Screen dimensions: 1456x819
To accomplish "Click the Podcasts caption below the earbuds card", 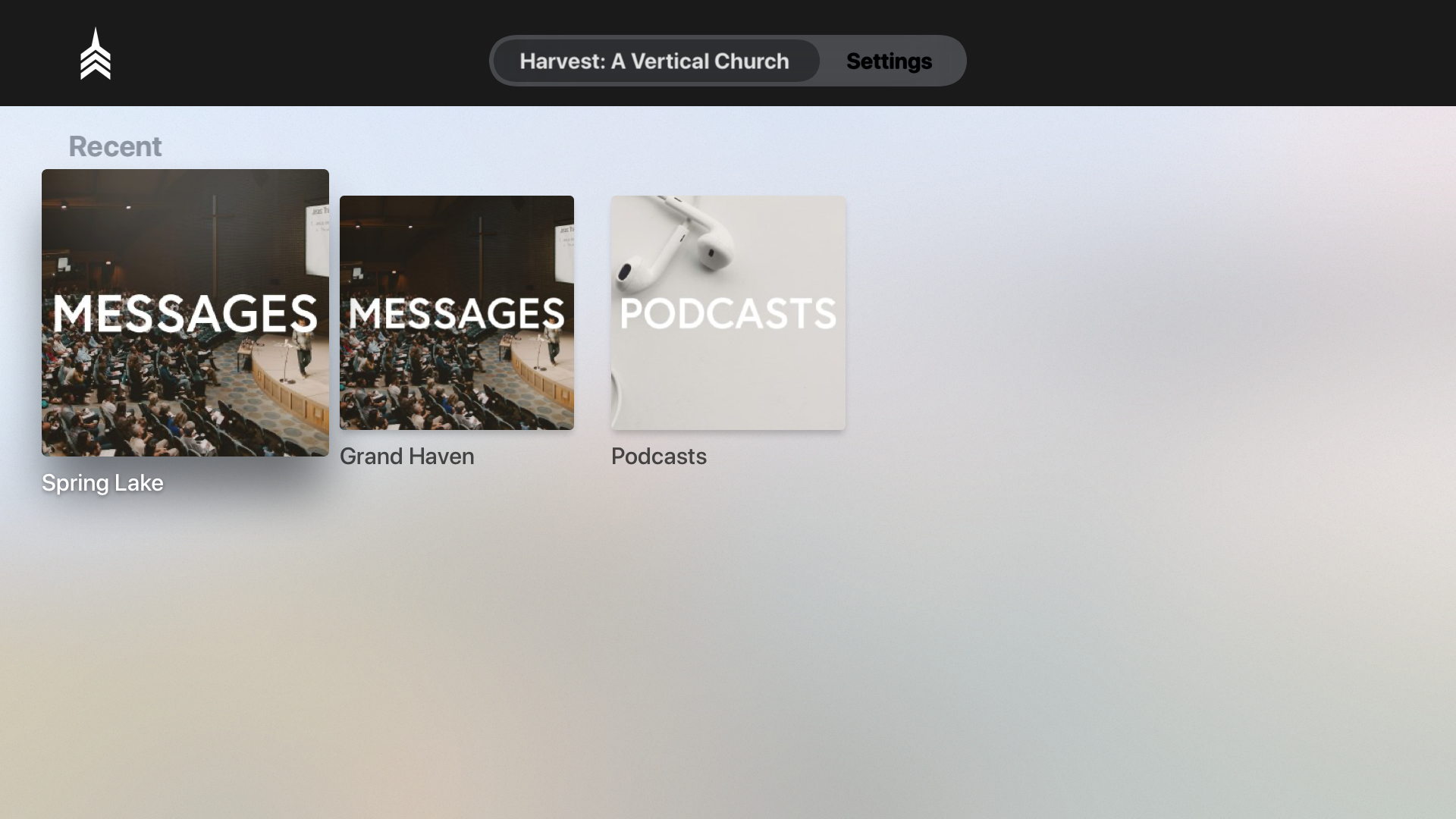I will 659,457.
